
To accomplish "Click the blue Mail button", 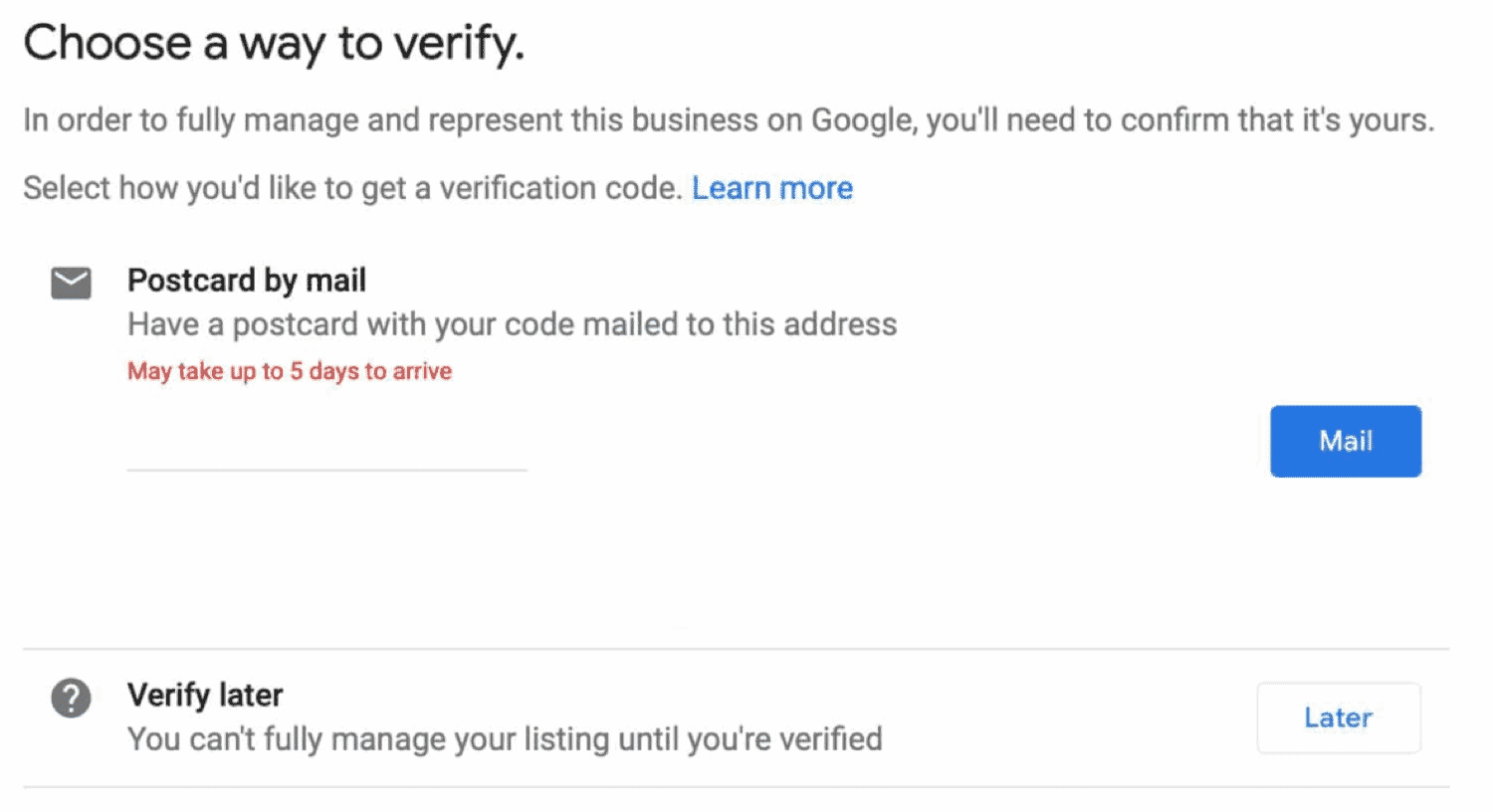I will (x=1345, y=441).
